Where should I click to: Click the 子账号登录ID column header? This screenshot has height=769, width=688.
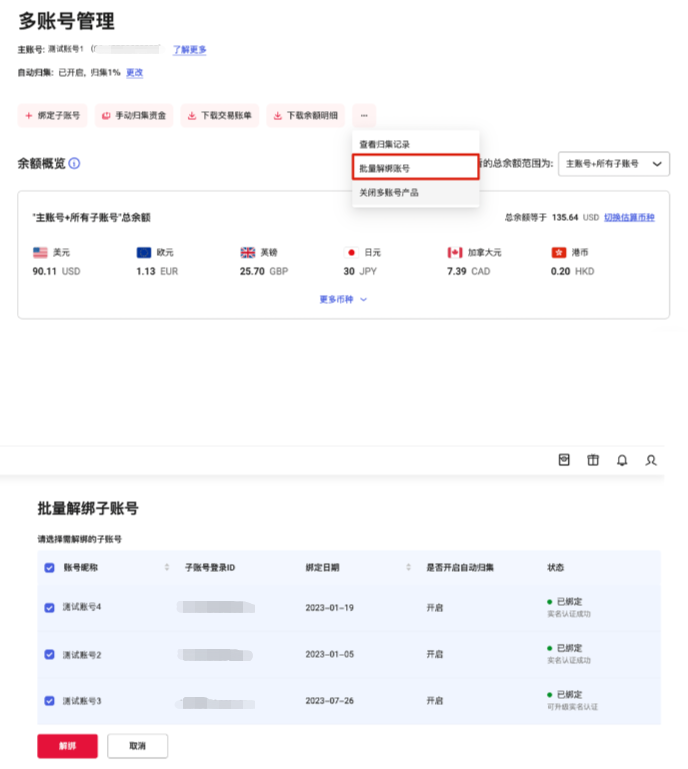tap(210, 567)
